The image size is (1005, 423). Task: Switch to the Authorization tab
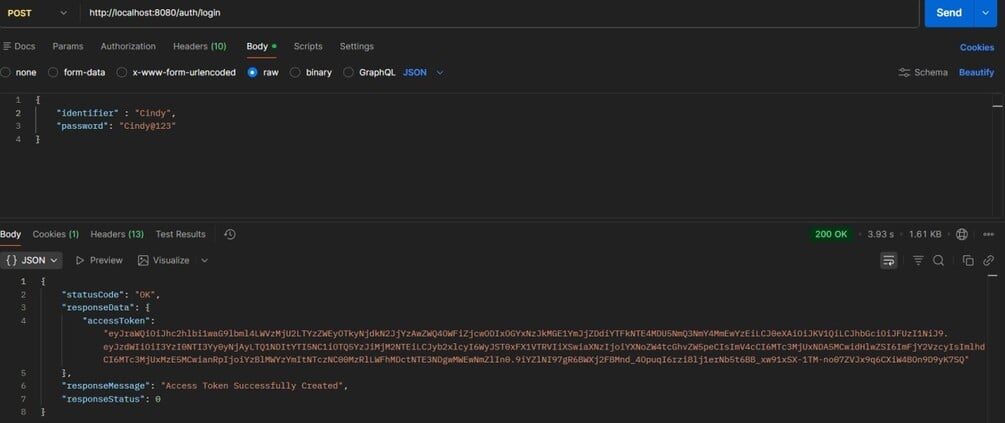coord(128,46)
